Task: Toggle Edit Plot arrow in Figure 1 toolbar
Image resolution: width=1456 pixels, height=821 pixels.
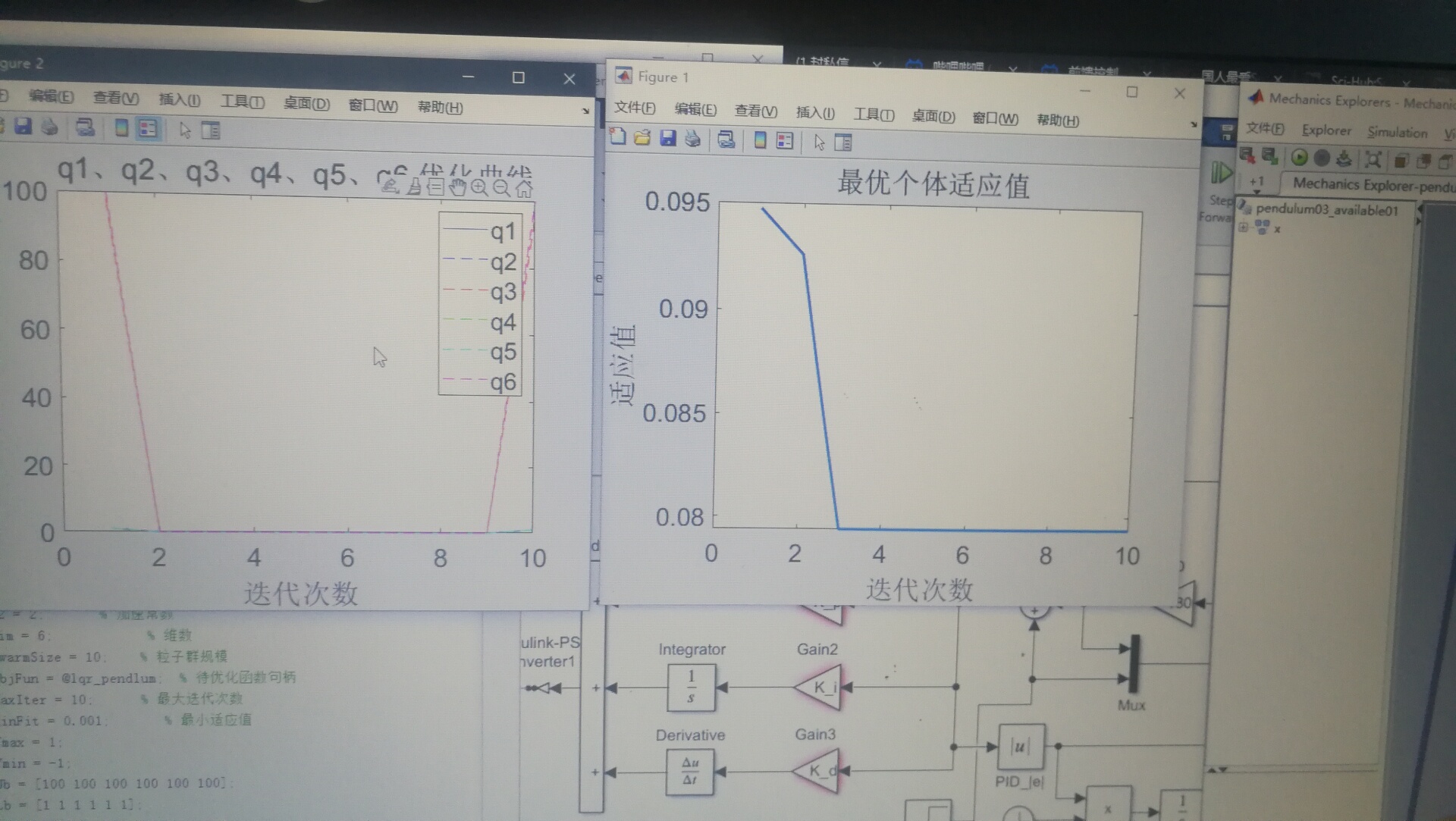Action: 819,142
